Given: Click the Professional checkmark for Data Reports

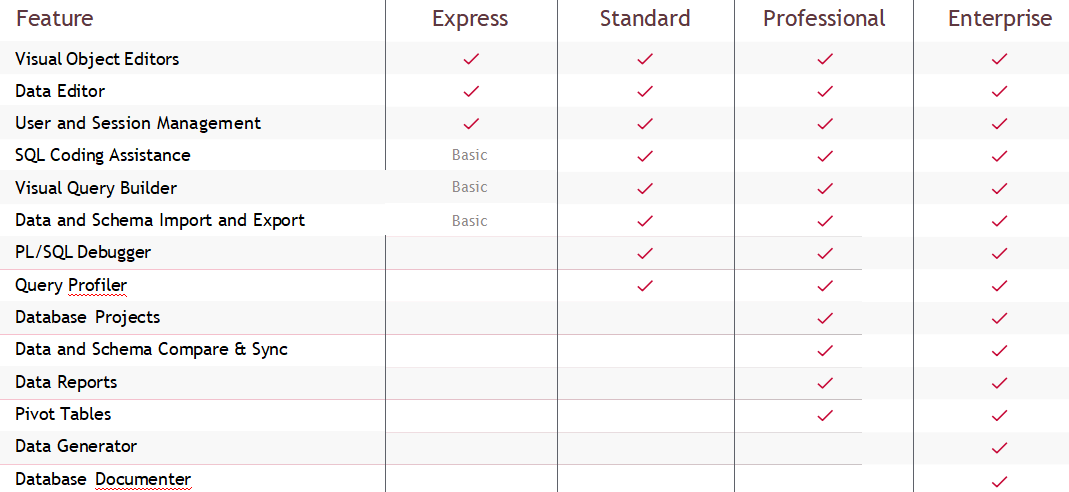Looking at the screenshot, I should [825, 383].
